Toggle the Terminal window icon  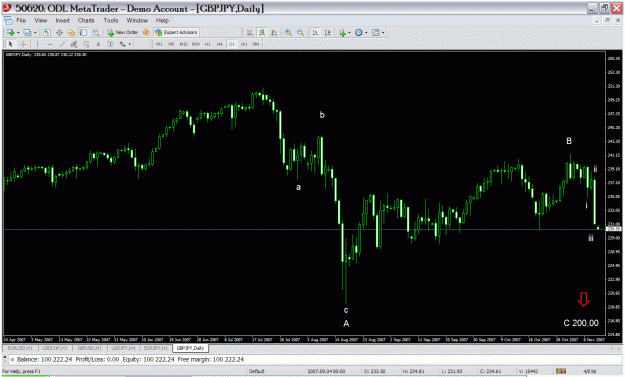(x=83, y=32)
